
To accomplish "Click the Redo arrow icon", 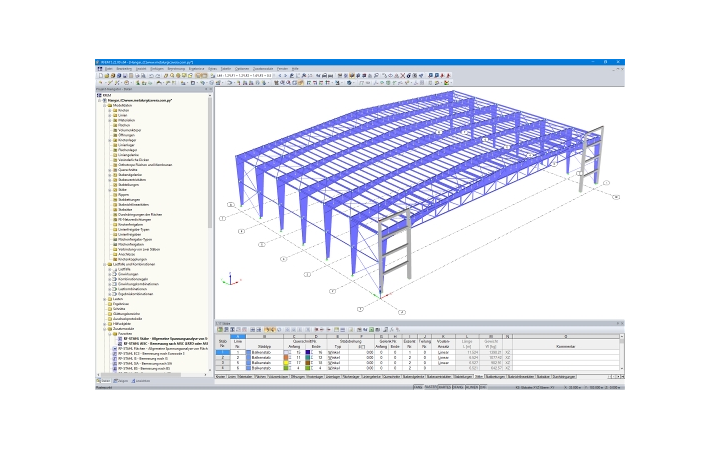I will tap(158, 75).
